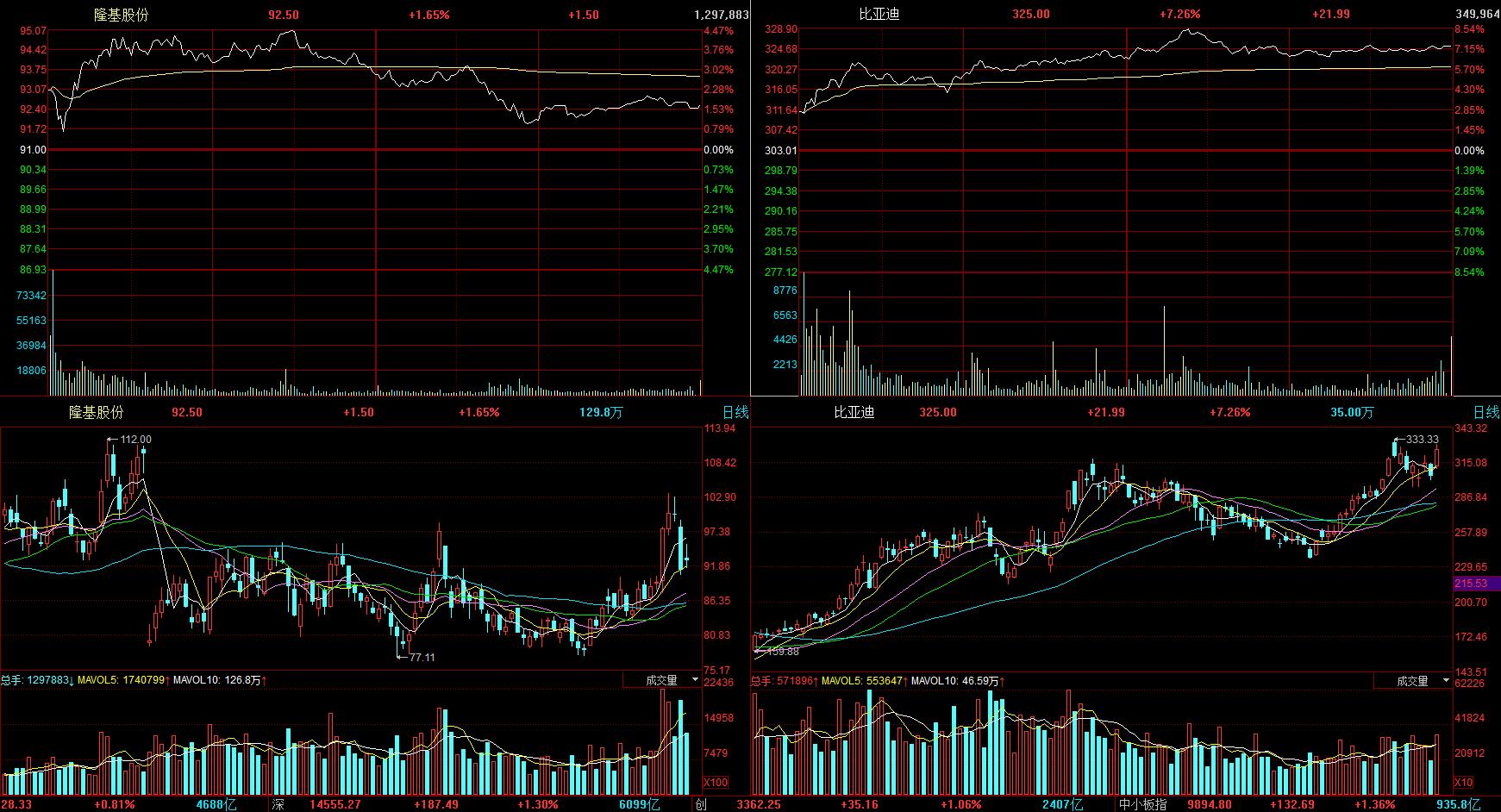This screenshot has width=1501, height=812.
Task: Click 隆基股份 title above daily K-line chart
Action: (x=97, y=412)
